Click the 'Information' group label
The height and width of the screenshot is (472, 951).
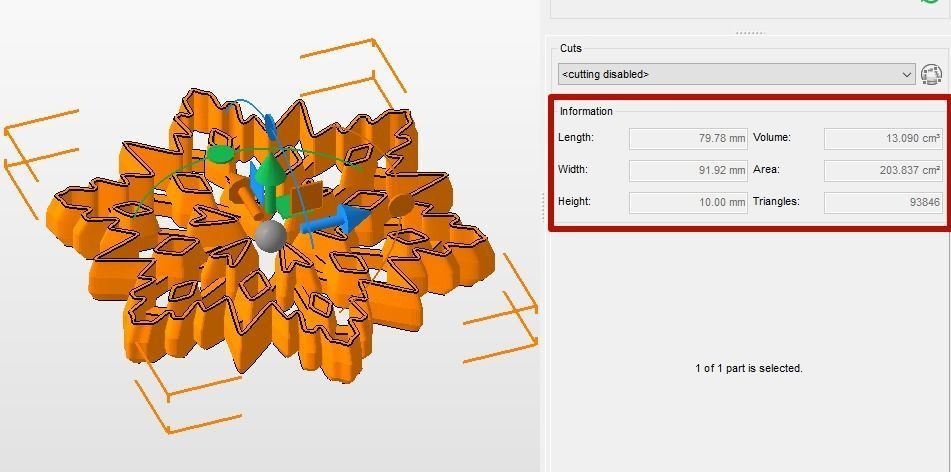[x=586, y=111]
